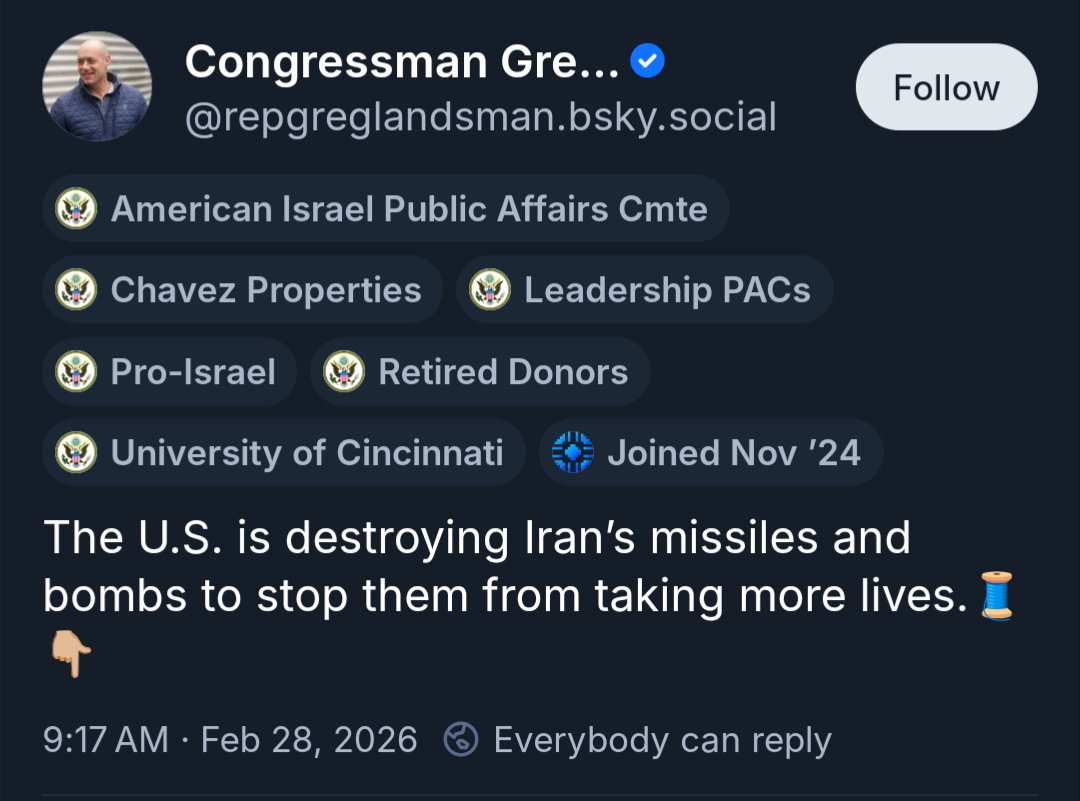Select the American Israel Public Affairs Cmte label

408,209
